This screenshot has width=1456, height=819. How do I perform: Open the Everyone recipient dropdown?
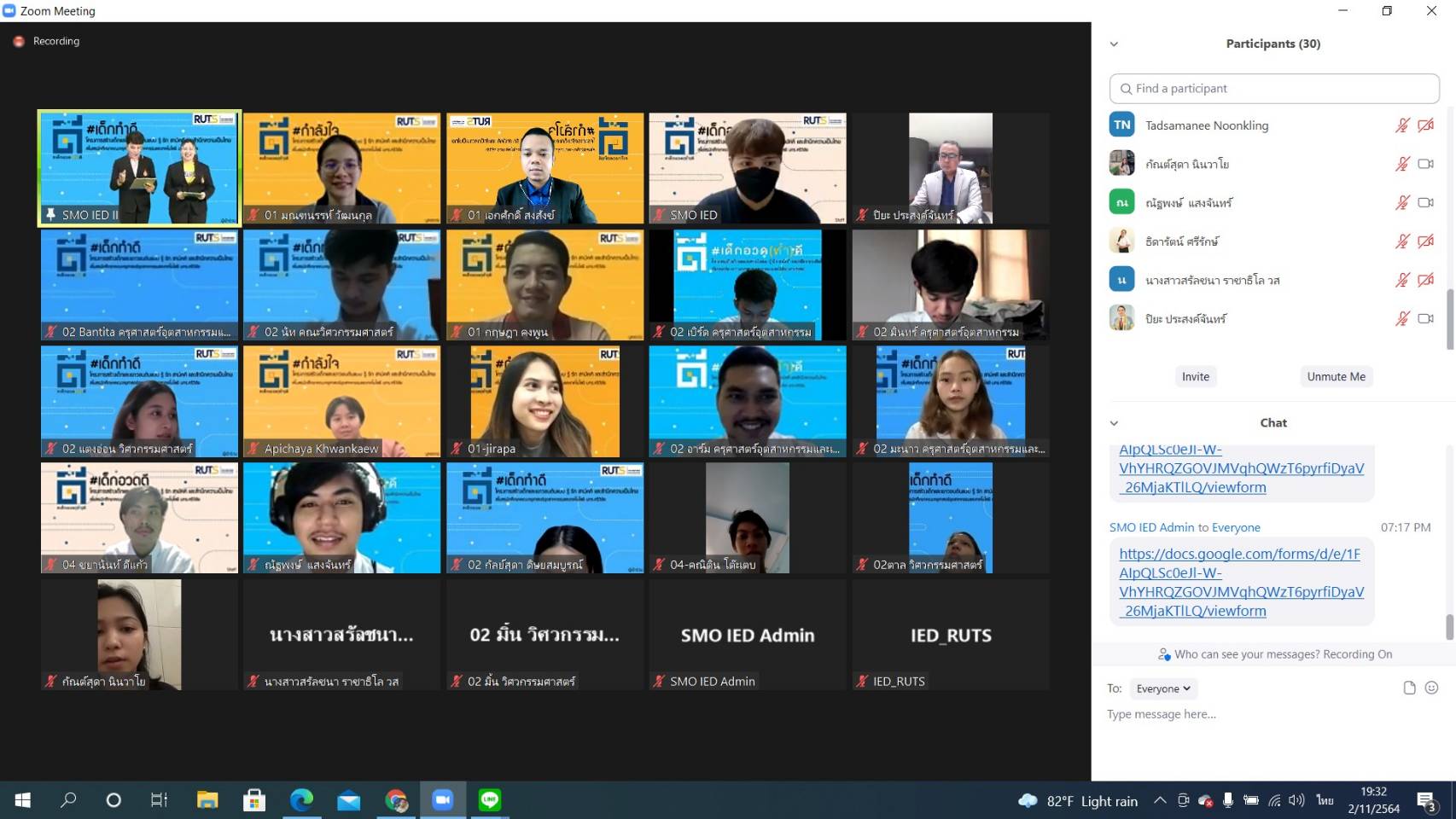1162,688
